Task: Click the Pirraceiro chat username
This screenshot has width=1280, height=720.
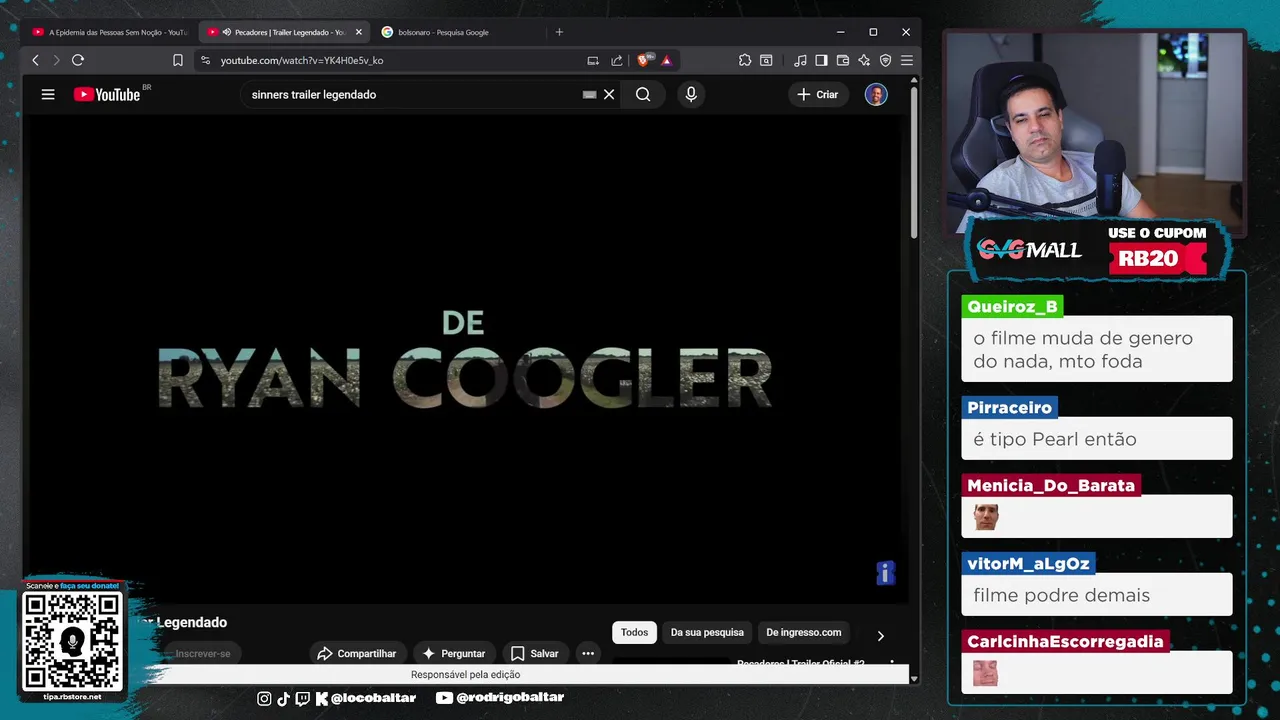Action: click(x=1009, y=408)
